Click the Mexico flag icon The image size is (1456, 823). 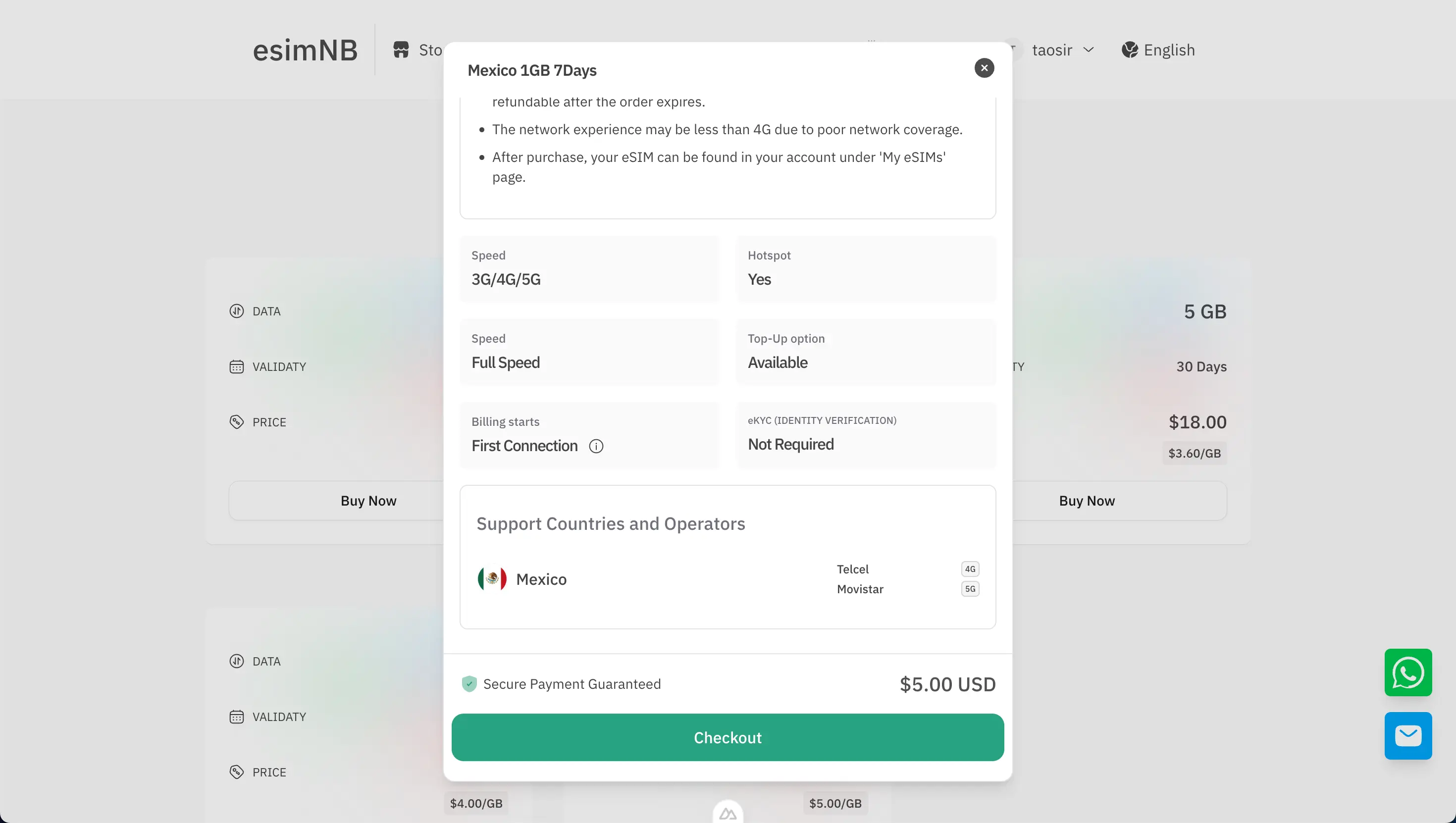(491, 578)
